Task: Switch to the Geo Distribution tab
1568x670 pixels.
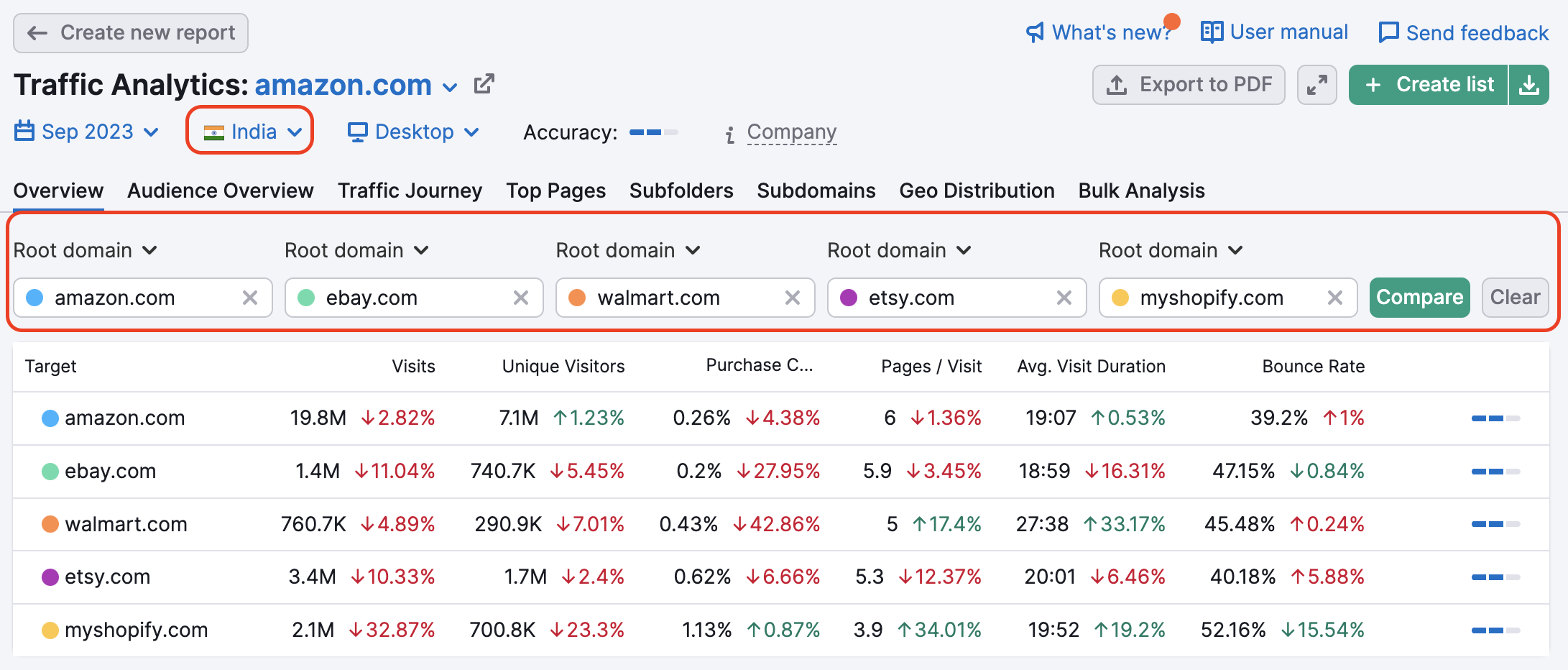Action: point(977,191)
